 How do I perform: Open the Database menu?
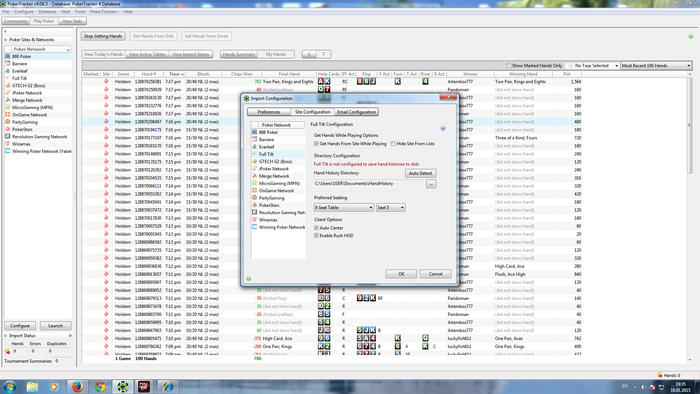point(47,12)
